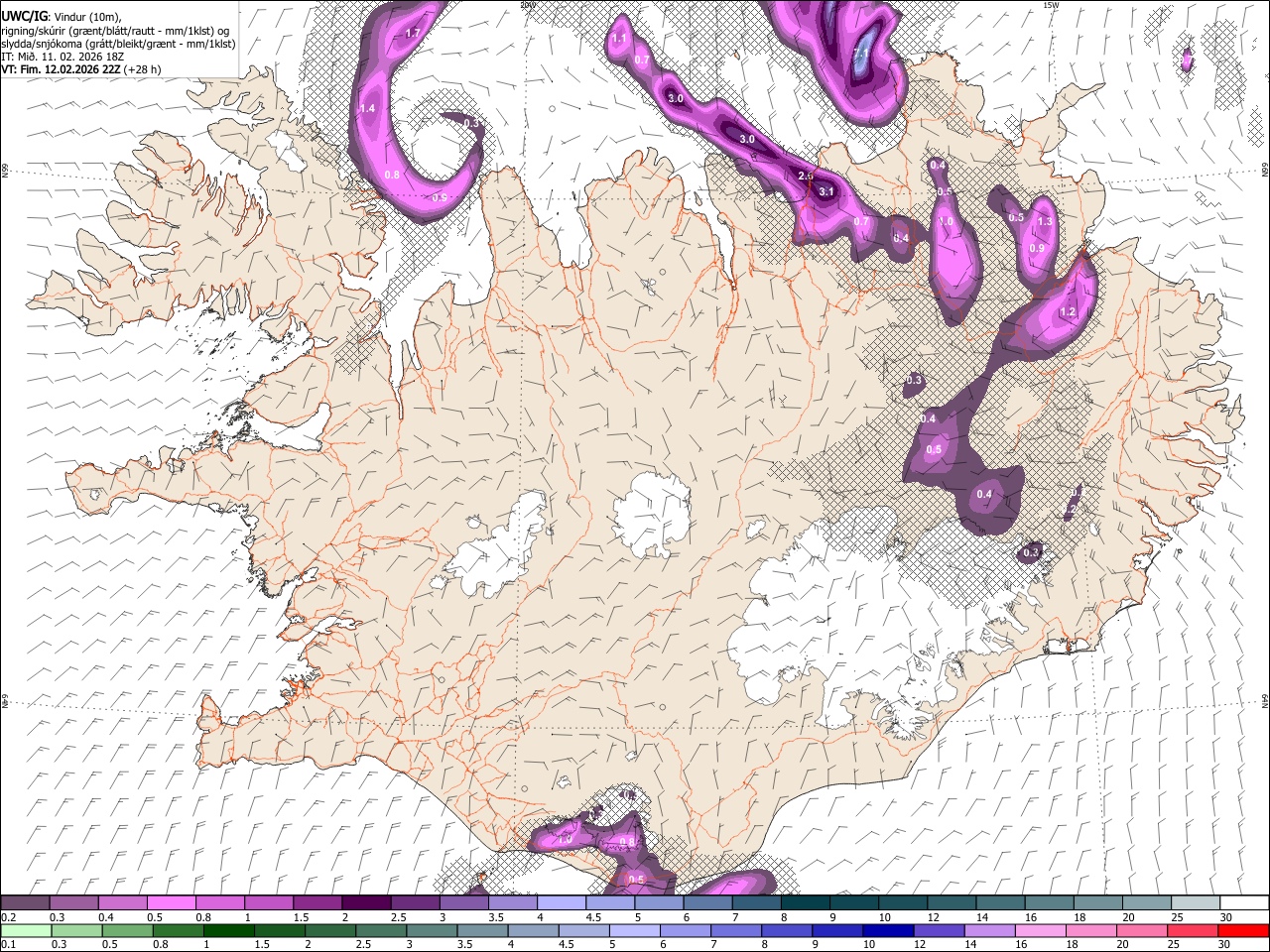Select dark teal swatch between 8 and 9
This screenshot has height=952, width=1270.
coord(805,902)
